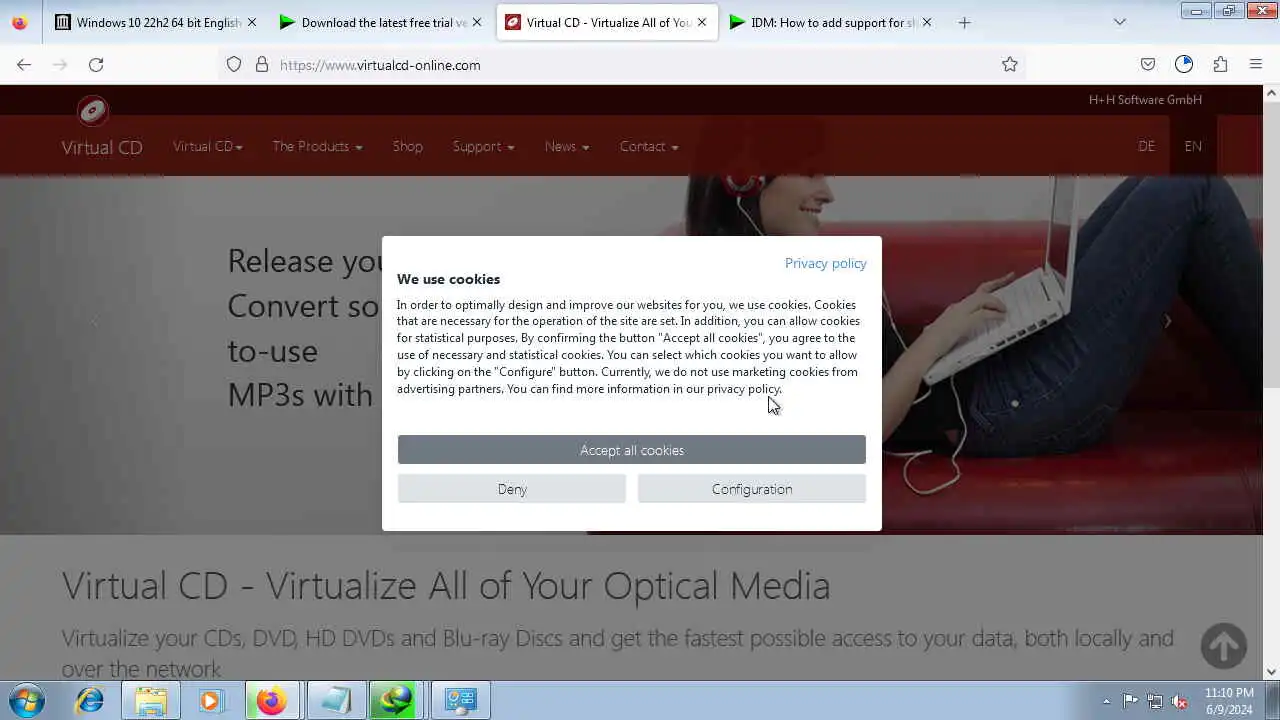Screen dimensions: 1280x720
Task: Expand the Contact menu
Action: click(x=649, y=146)
